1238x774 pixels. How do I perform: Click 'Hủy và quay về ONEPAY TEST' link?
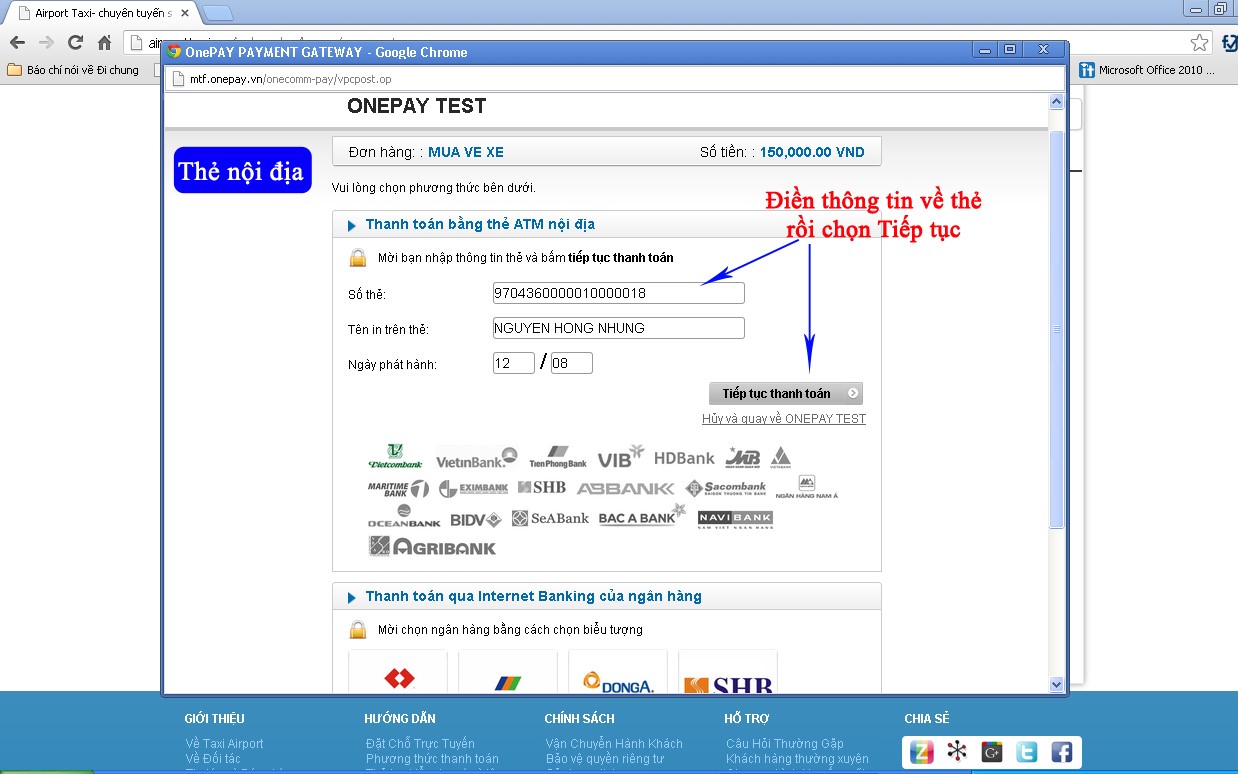point(783,419)
